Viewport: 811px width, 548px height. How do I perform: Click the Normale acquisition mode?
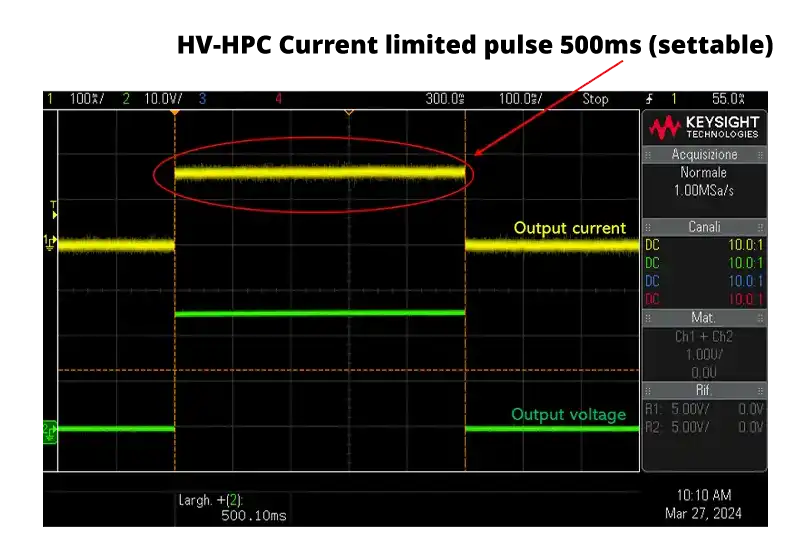tap(703, 172)
